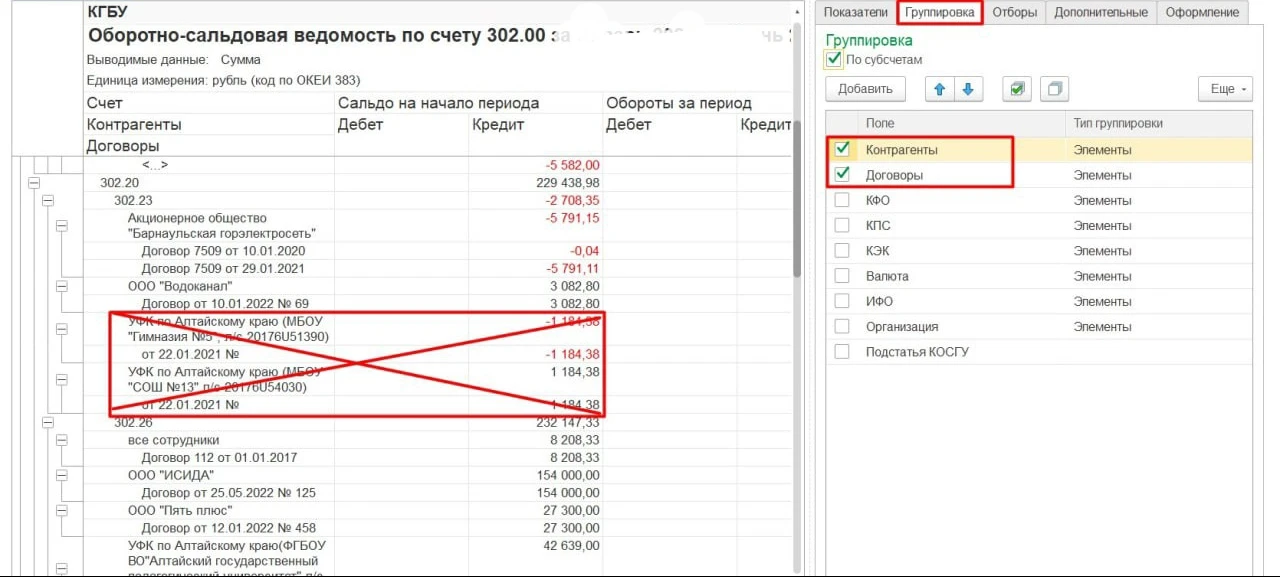Click the Договор 7509 от 29.01.2021 row
The width and height of the screenshot is (1280, 577).
(223, 269)
